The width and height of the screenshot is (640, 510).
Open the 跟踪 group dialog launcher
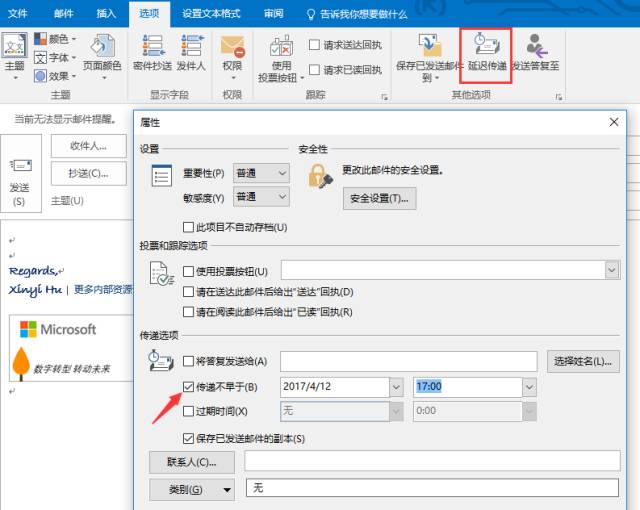(x=384, y=97)
